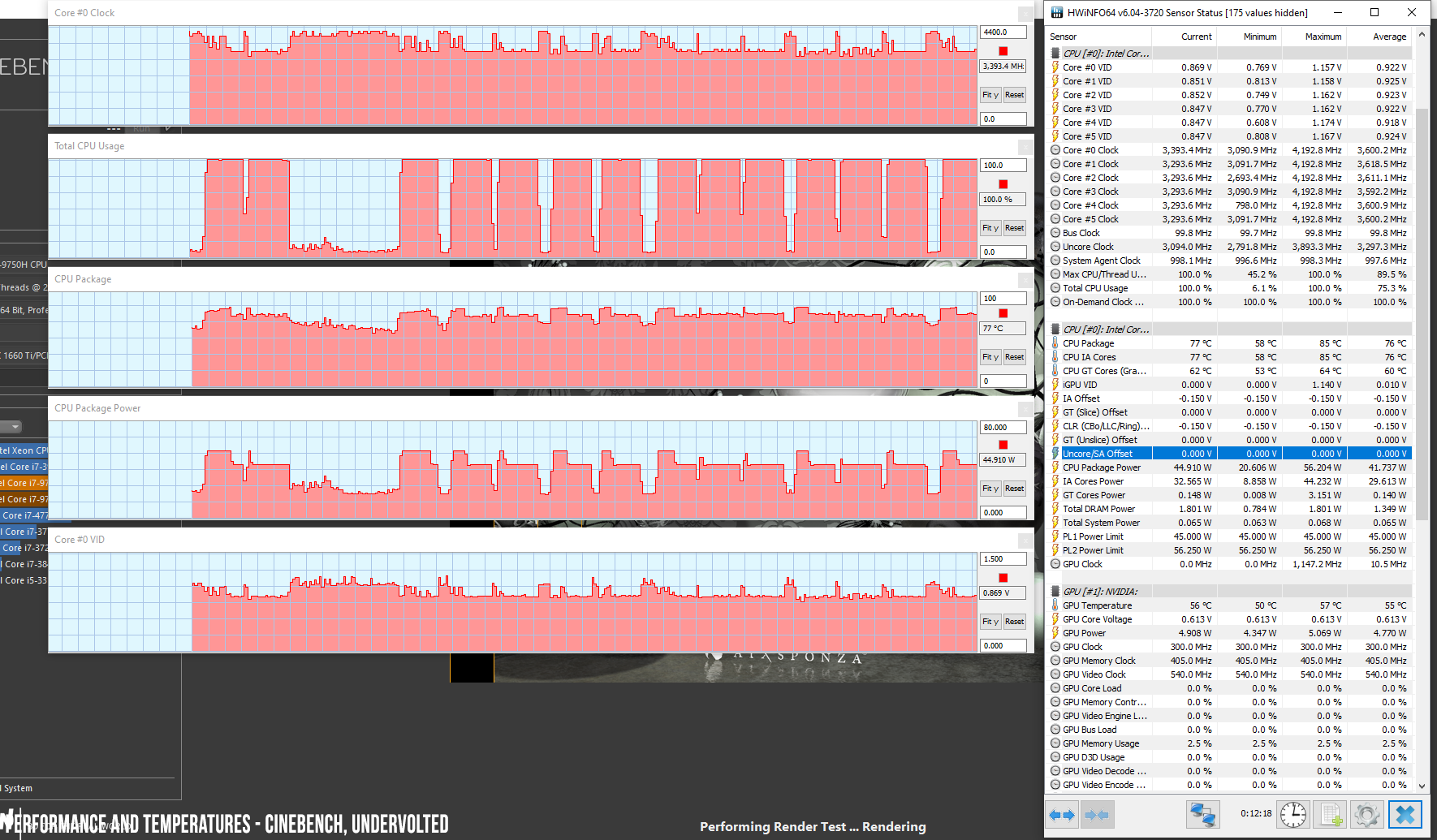Close the CPU Package graph window
This screenshot has height=840, width=1437.
tap(1025, 280)
